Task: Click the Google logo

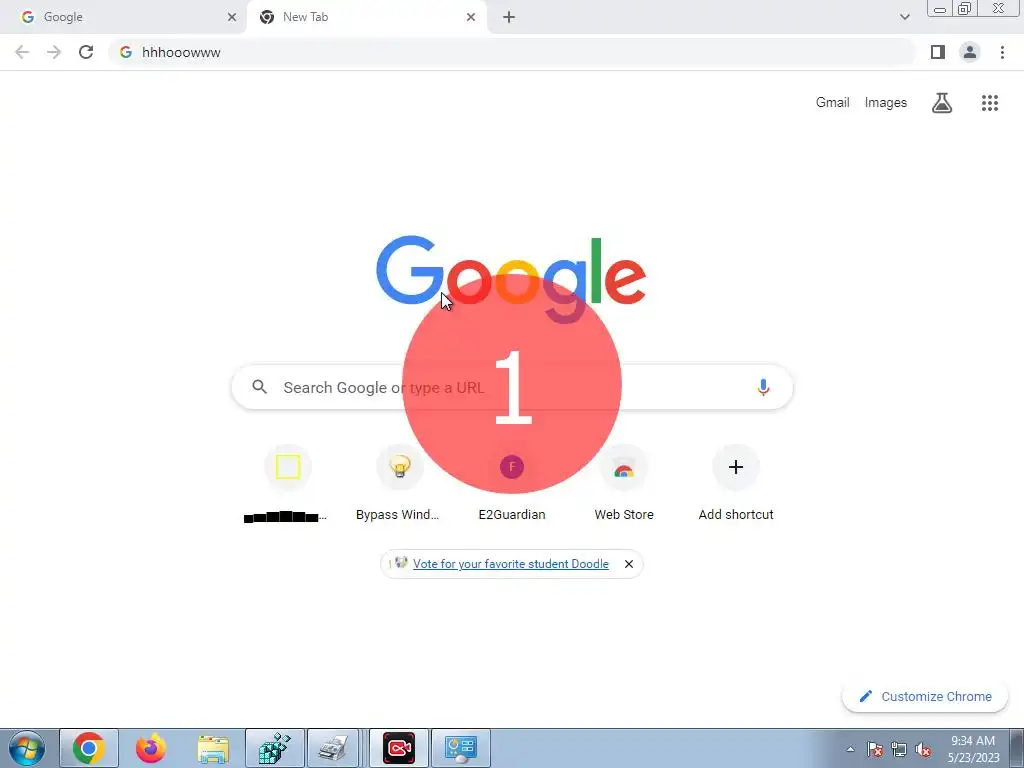Action: (x=511, y=279)
